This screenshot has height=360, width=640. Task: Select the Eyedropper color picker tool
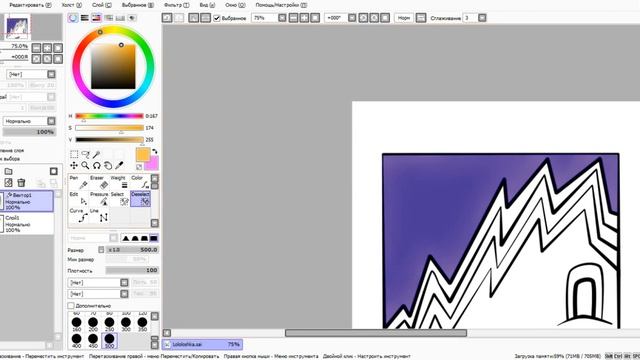pyautogui.click(x=119, y=165)
